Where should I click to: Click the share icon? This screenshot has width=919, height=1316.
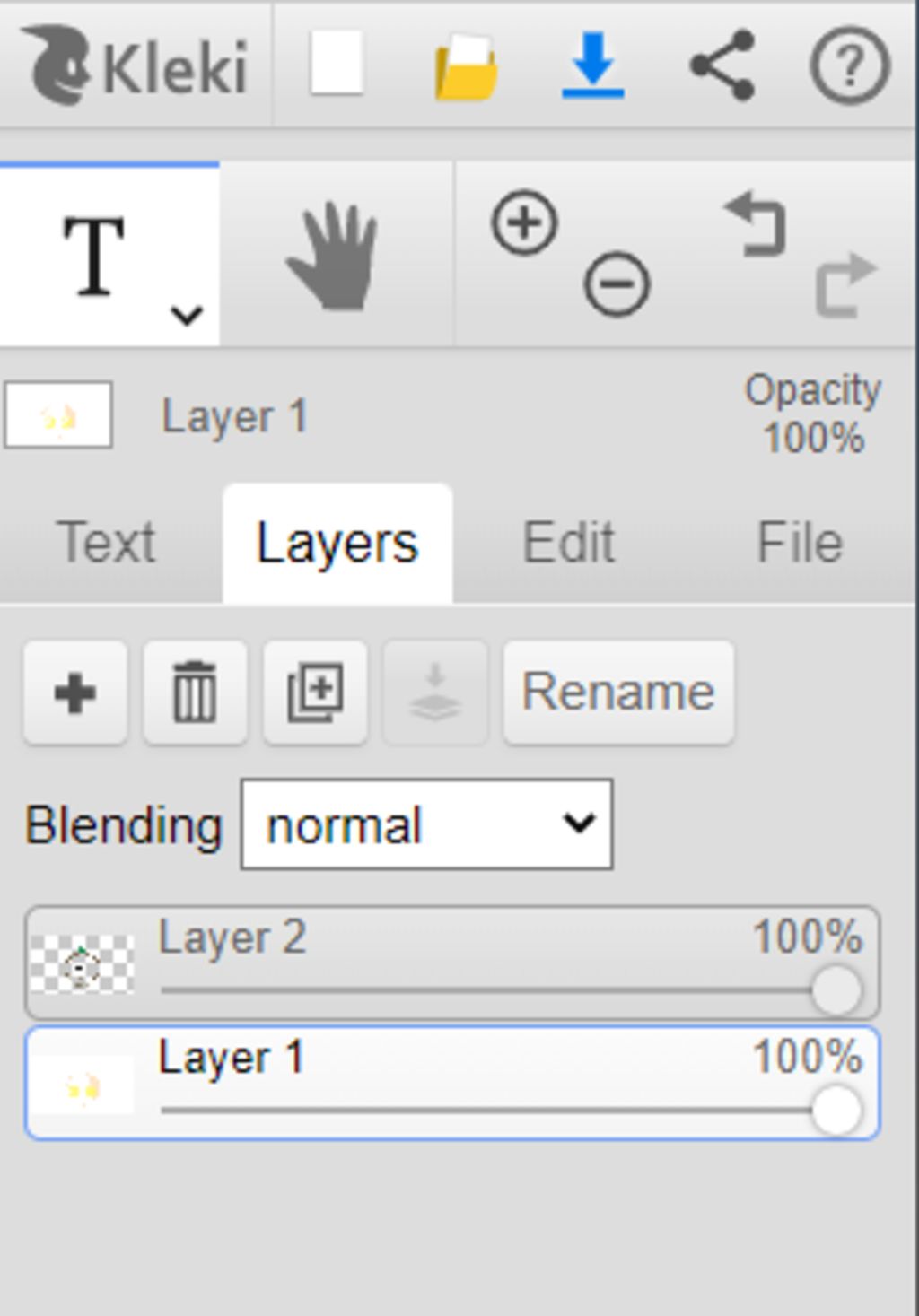[x=722, y=65]
